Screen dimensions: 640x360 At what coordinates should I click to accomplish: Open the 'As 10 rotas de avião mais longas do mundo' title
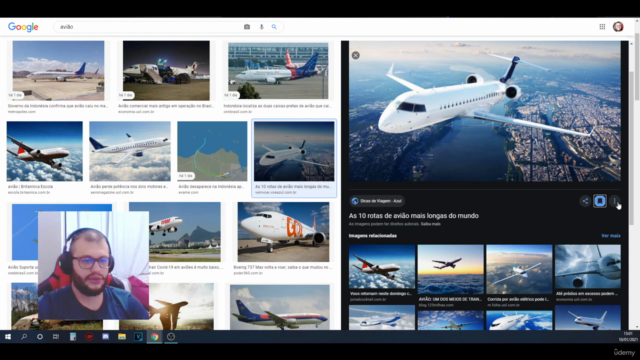[x=413, y=216]
